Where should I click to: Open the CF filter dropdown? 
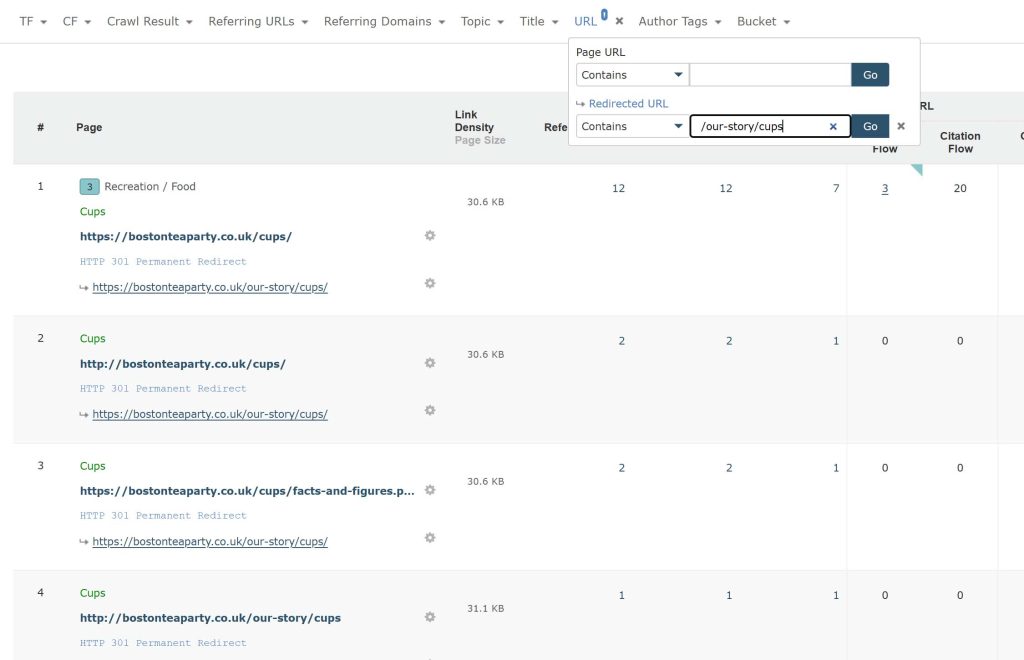pyautogui.click(x=76, y=22)
